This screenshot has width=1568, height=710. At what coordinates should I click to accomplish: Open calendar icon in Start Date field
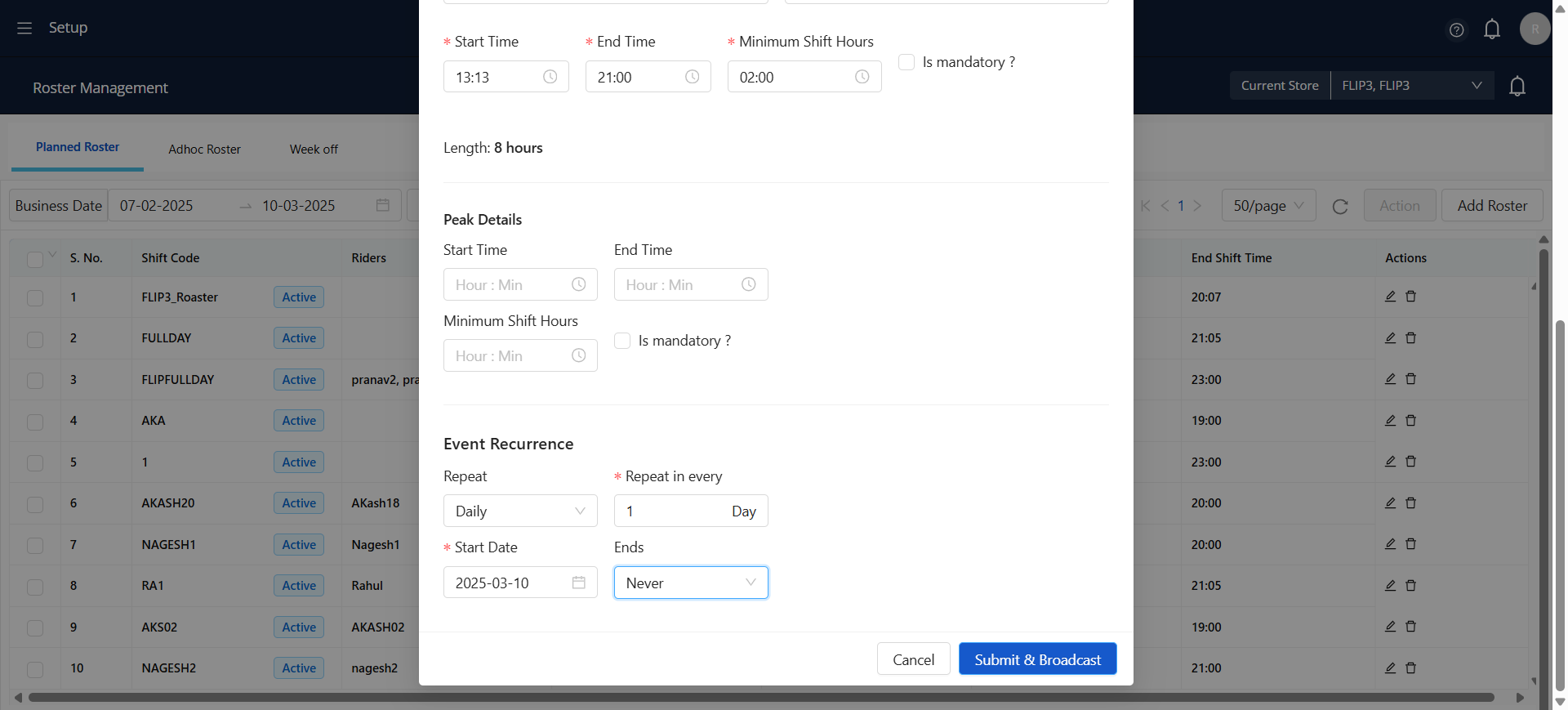579,583
